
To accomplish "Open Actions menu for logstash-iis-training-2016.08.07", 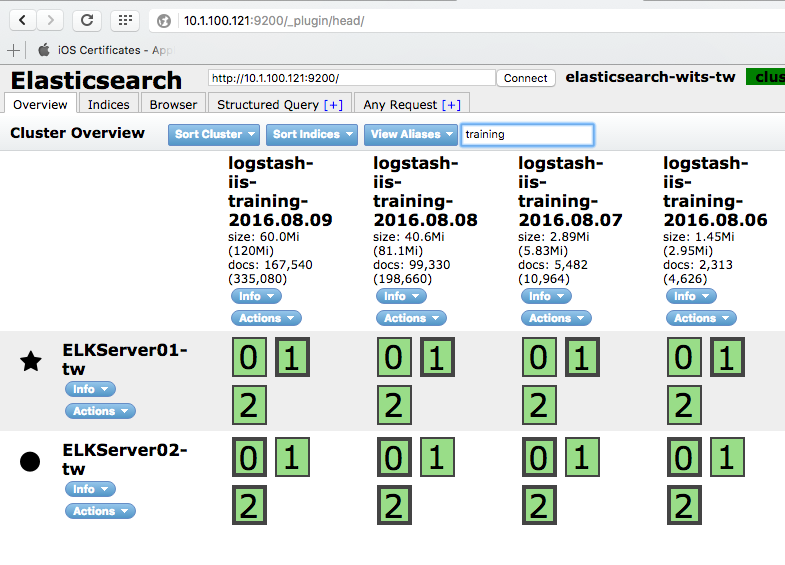I will tap(556, 318).
